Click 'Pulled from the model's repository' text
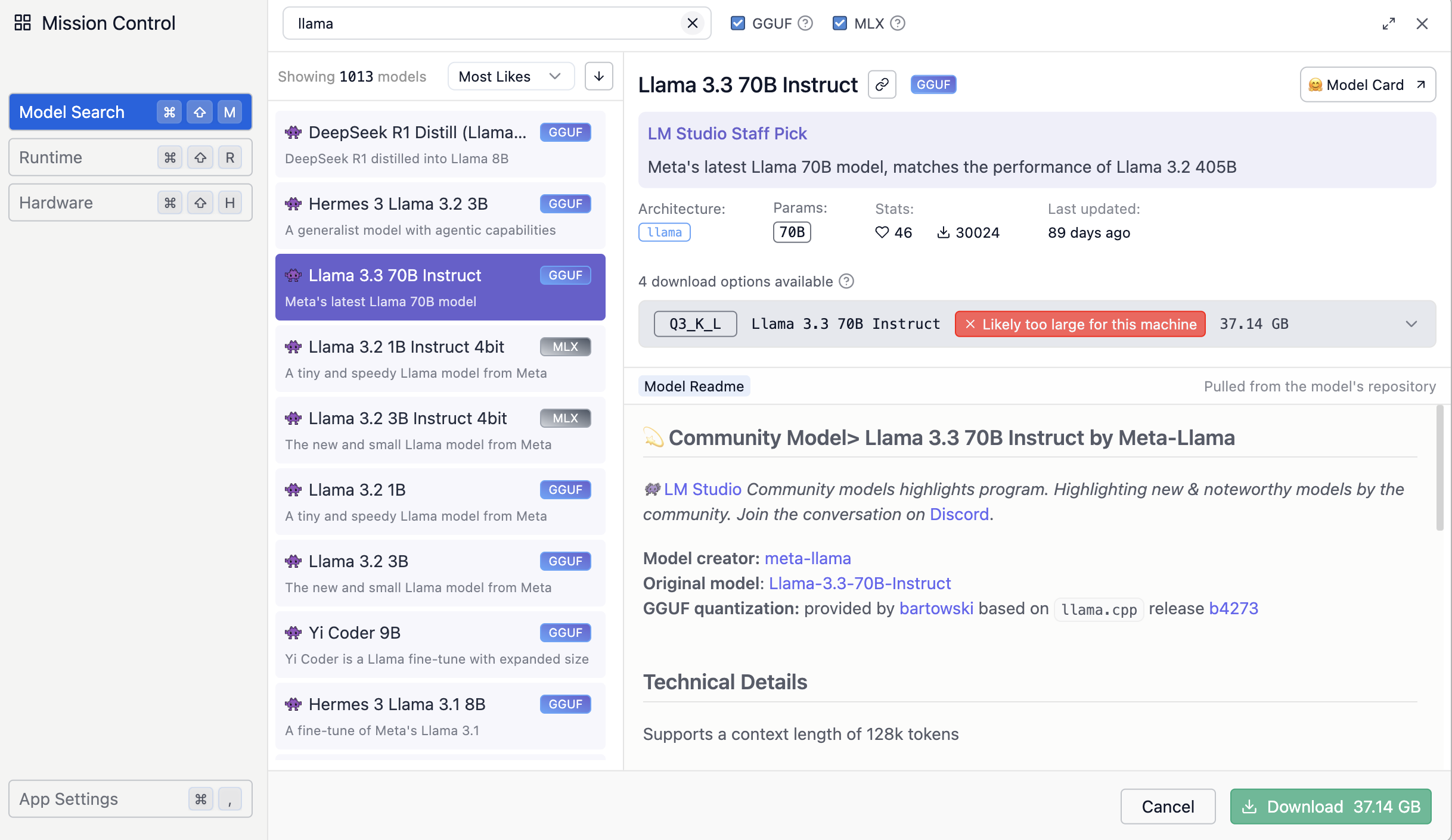The width and height of the screenshot is (1452, 840). coord(1320,386)
